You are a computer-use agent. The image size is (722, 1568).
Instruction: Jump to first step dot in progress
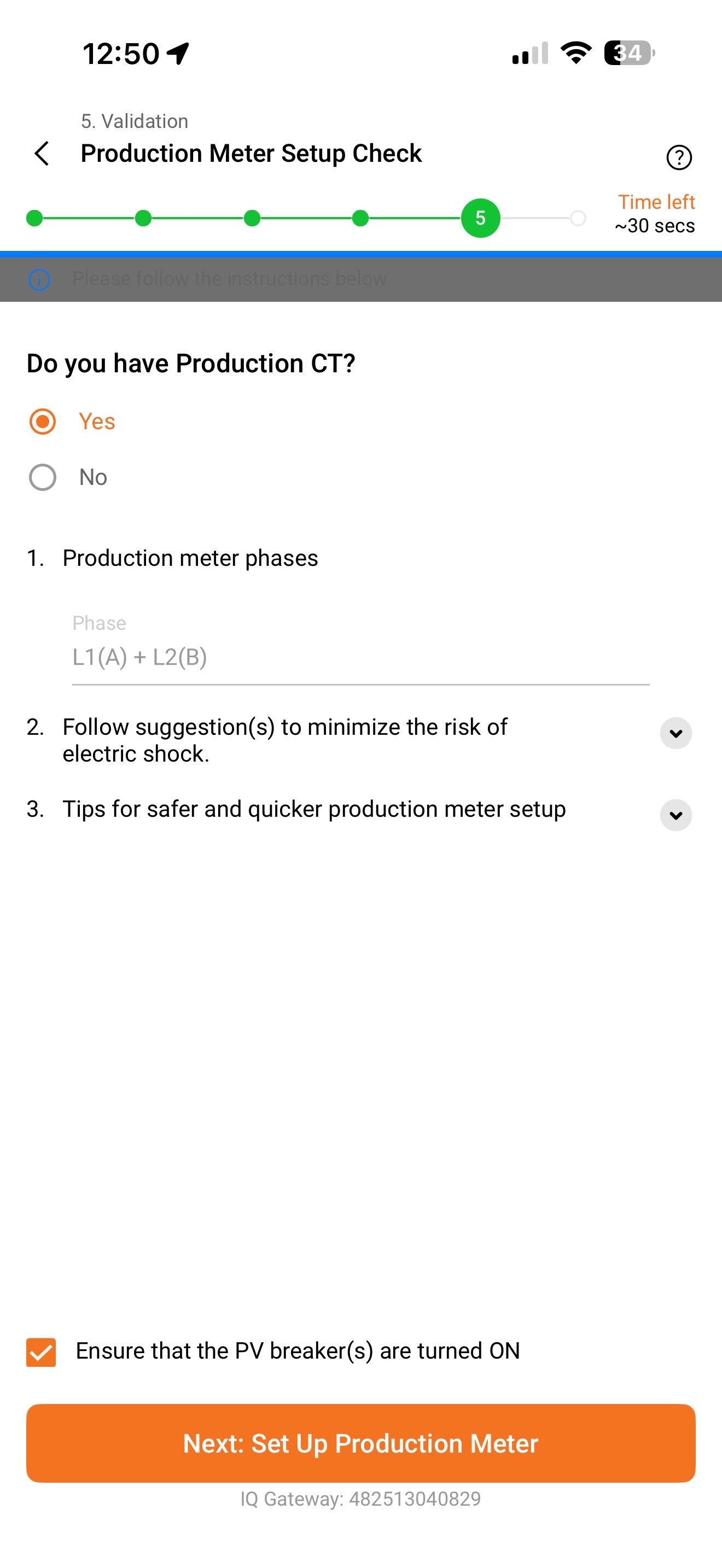coord(34,218)
